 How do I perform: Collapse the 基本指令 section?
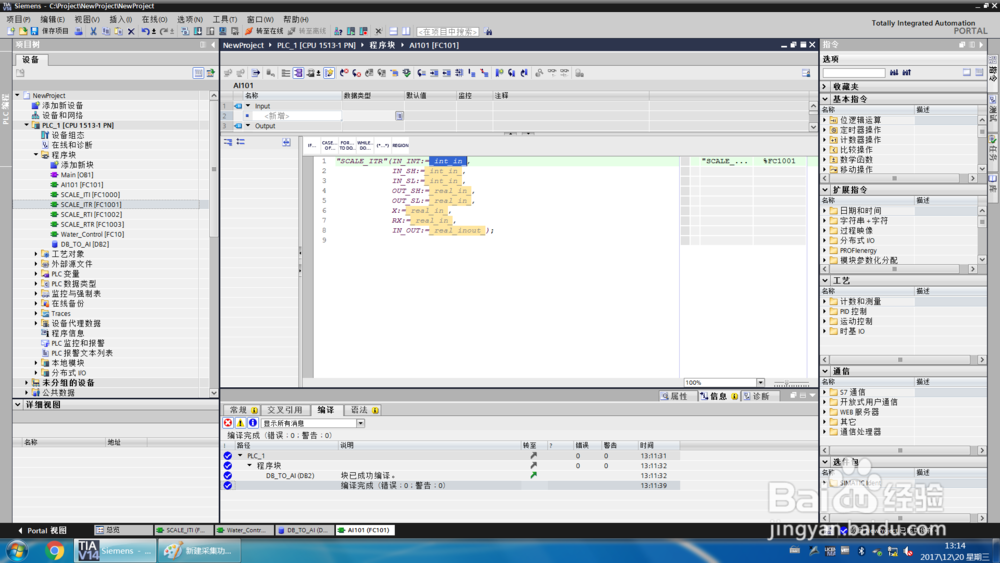tap(825, 99)
